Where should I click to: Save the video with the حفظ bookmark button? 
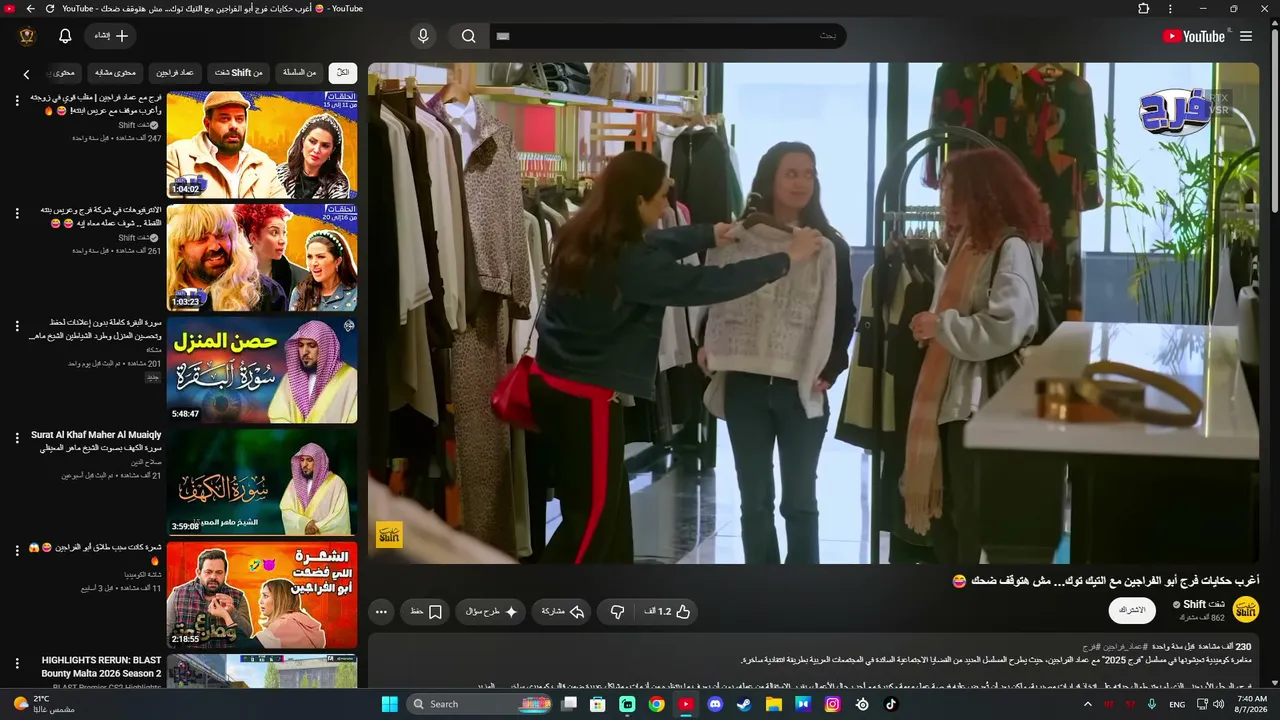426,611
